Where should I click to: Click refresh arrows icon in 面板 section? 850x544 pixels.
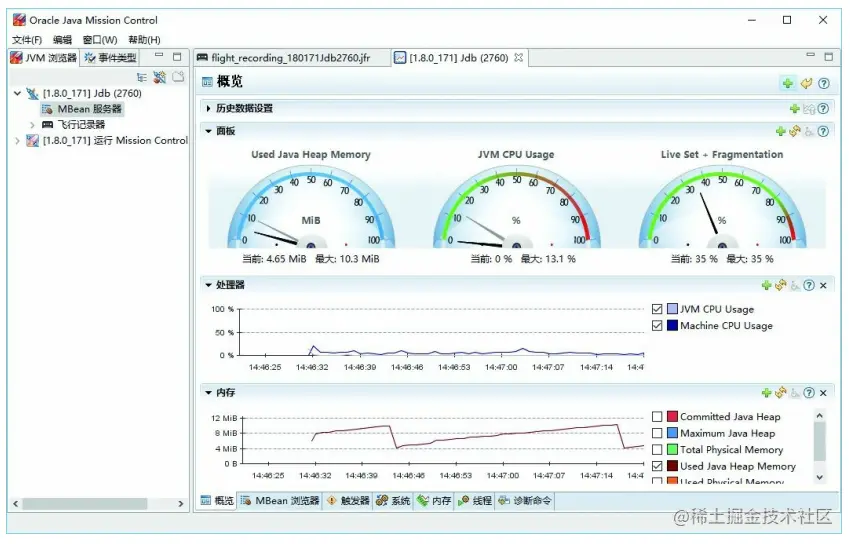click(x=795, y=131)
